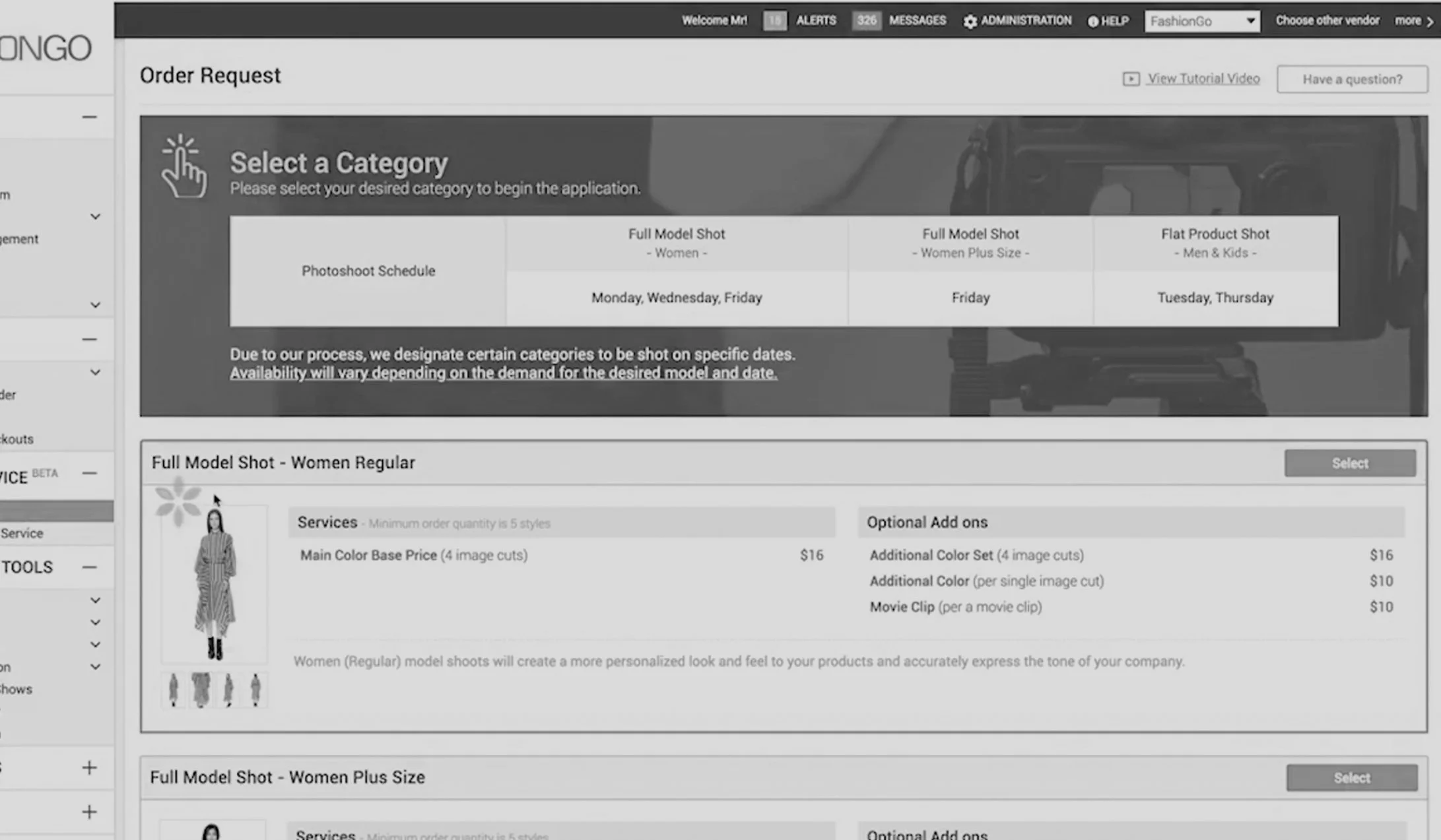1441x840 pixels.
Task: Click the Administration gear icon
Action: 970,21
